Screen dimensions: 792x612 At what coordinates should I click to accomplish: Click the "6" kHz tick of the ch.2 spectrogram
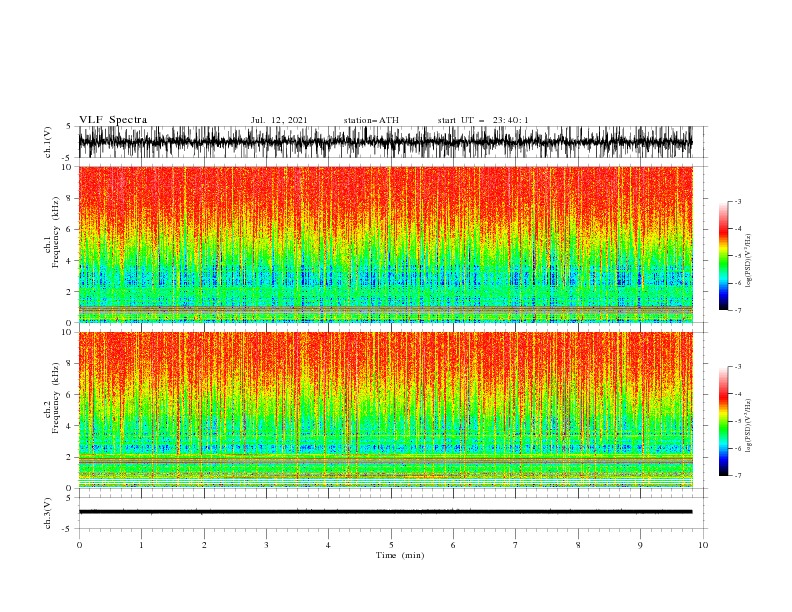[x=69, y=394]
